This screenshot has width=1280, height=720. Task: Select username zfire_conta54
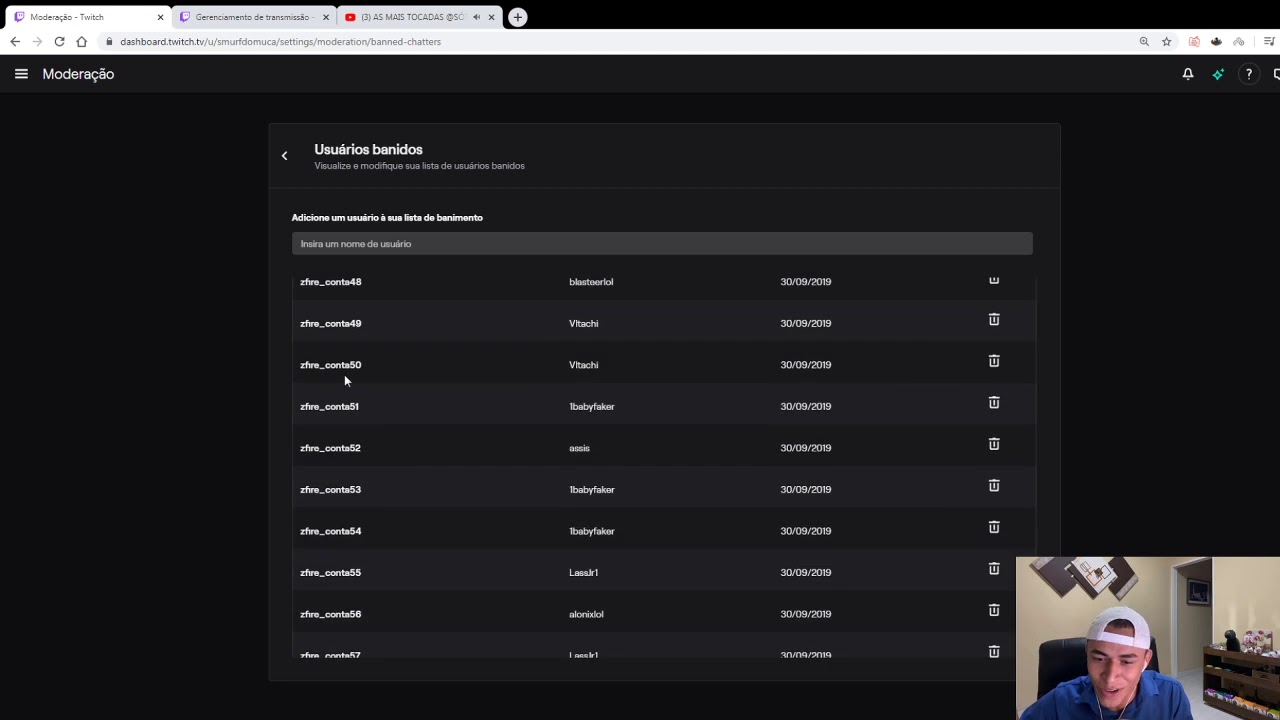pos(331,531)
